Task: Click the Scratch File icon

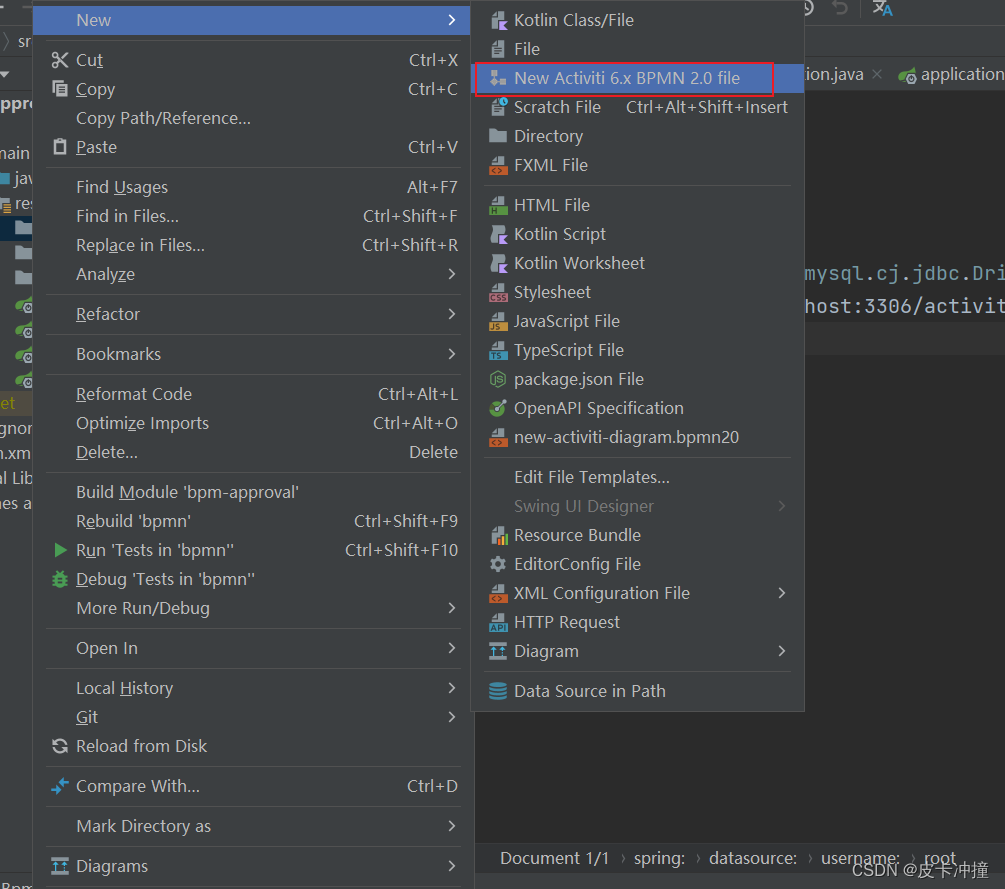Action: [x=498, y=107]
